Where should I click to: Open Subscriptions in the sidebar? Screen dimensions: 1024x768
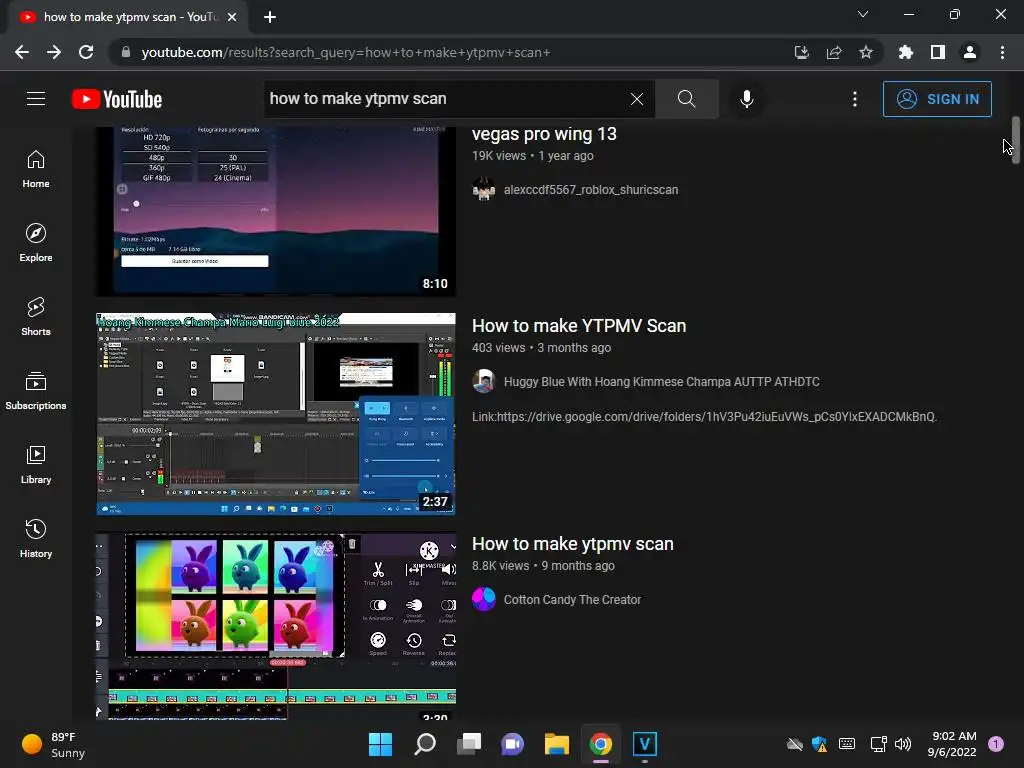[36, 391]
